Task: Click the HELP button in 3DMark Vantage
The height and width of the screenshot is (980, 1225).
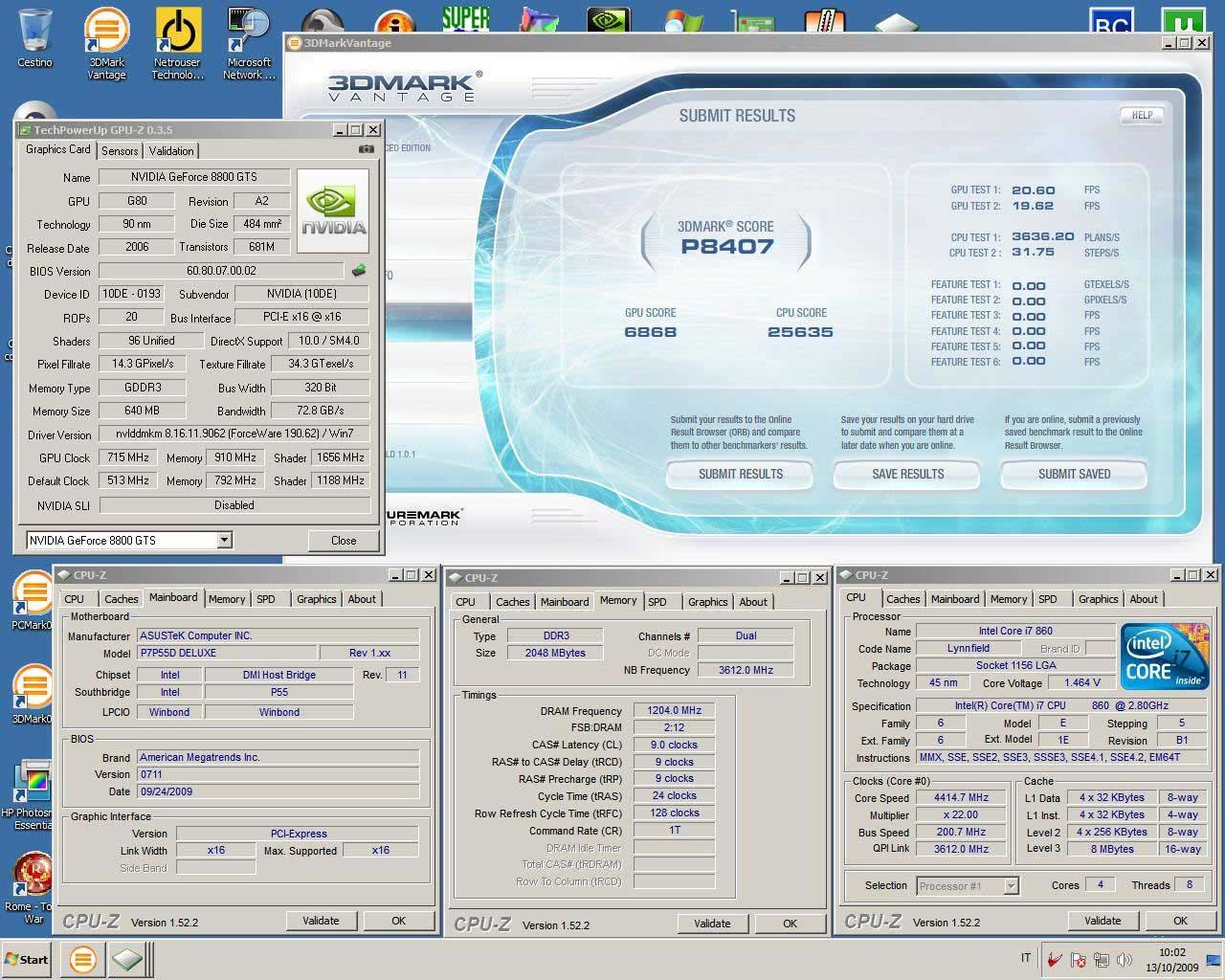Action: pos(1142,115)
